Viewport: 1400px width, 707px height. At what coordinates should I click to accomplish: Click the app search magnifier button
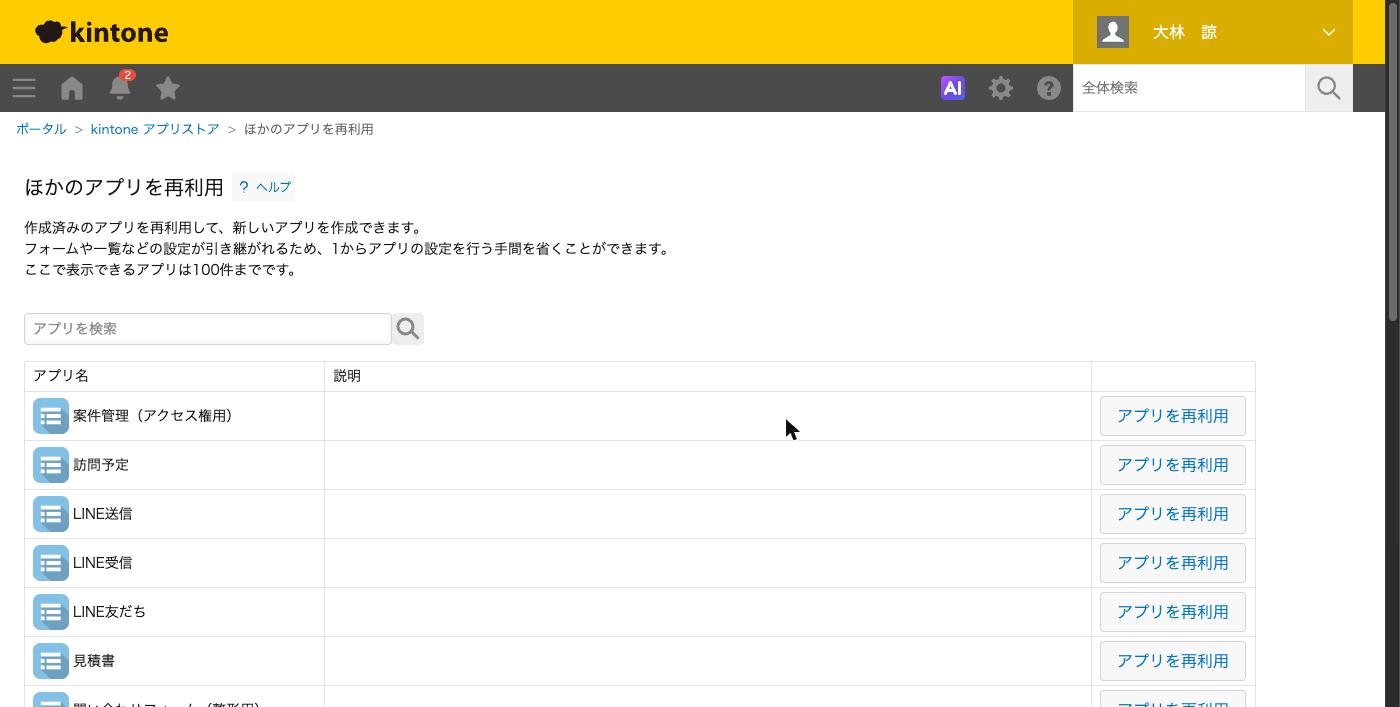pyautogui.click(x=408, y=328)
